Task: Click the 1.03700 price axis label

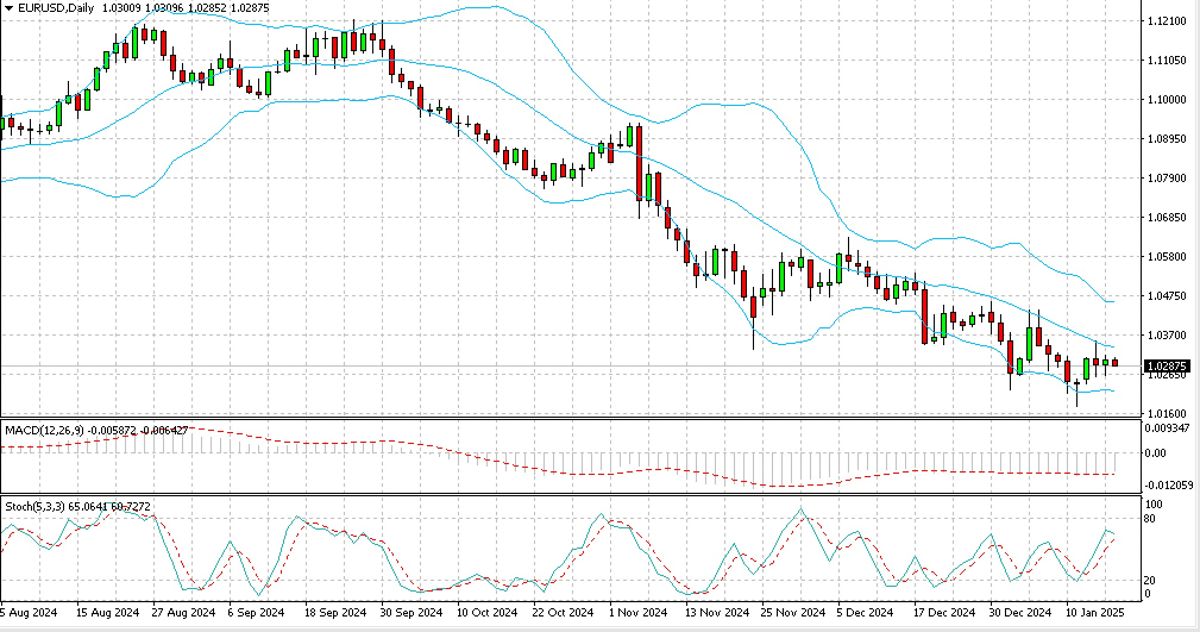Action: click(x=1167, y=336)
